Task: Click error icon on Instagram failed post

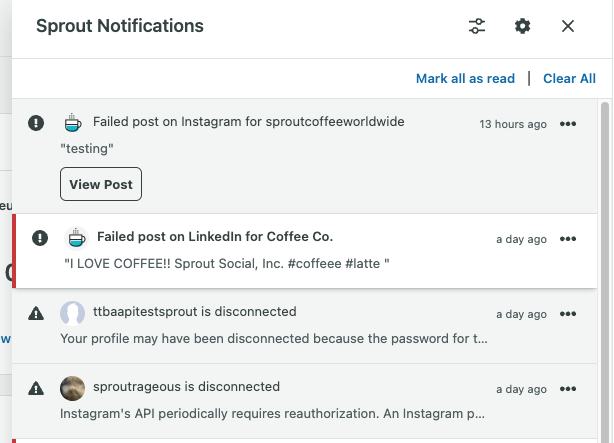Action: click(x=36, y=123)
